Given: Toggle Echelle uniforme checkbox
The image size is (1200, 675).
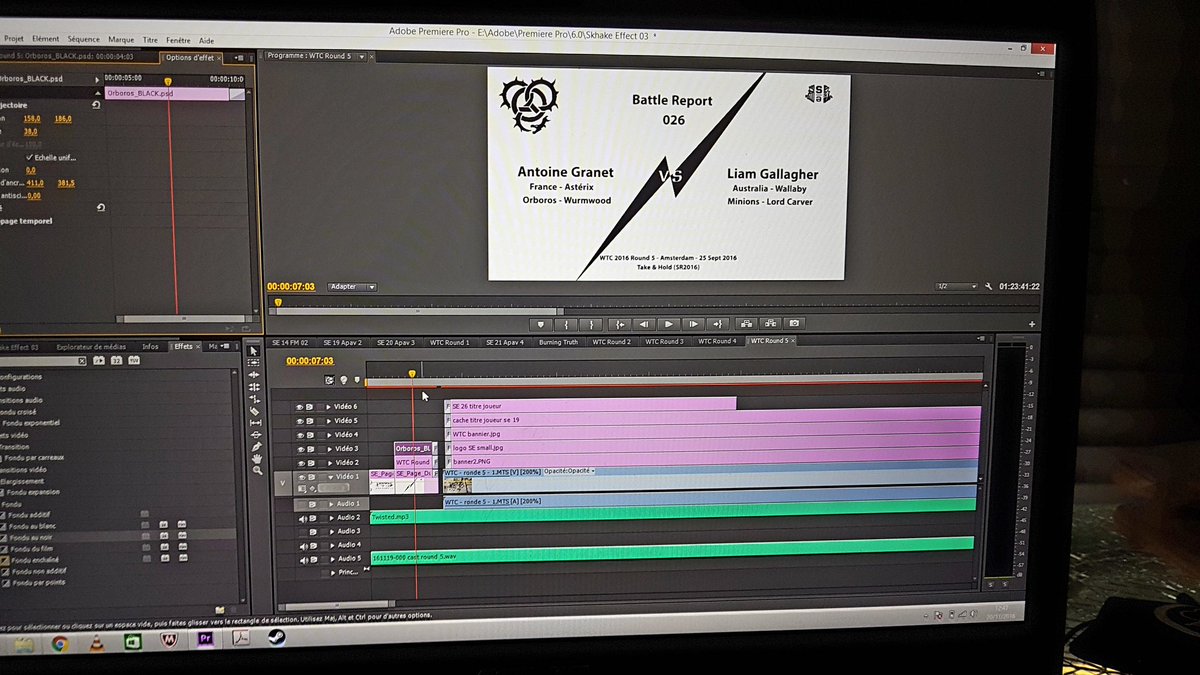Looking at the screenshot, I should [x=29, y=157].
